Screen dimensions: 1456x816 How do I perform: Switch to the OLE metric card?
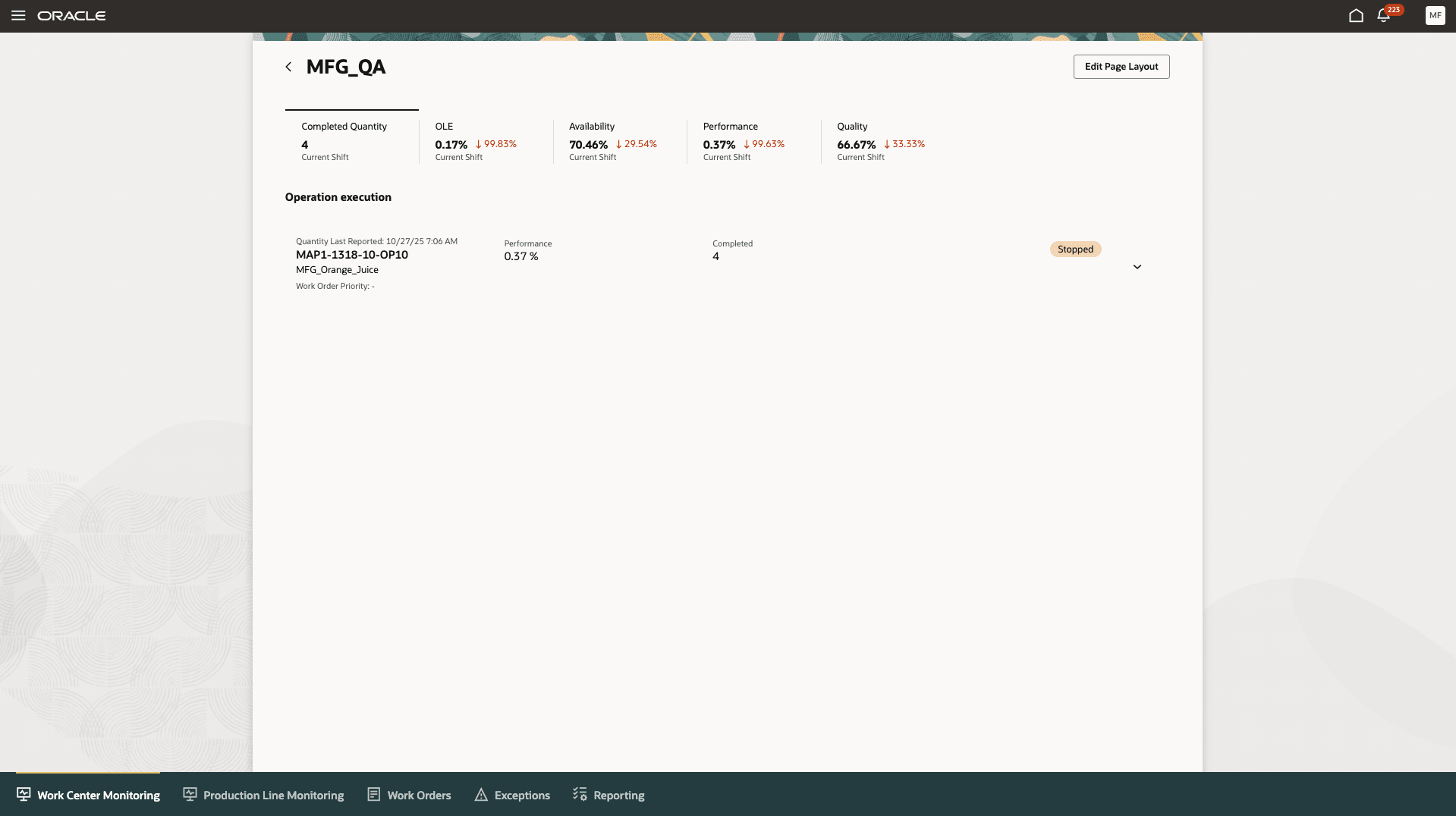tap(486, 141)
